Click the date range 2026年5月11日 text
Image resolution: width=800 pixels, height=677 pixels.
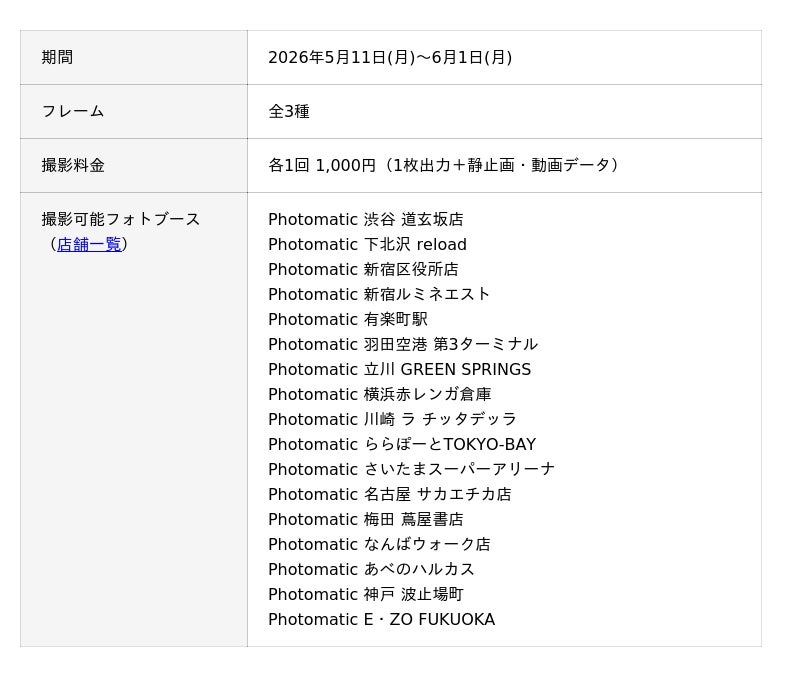[x=390, y=58]
